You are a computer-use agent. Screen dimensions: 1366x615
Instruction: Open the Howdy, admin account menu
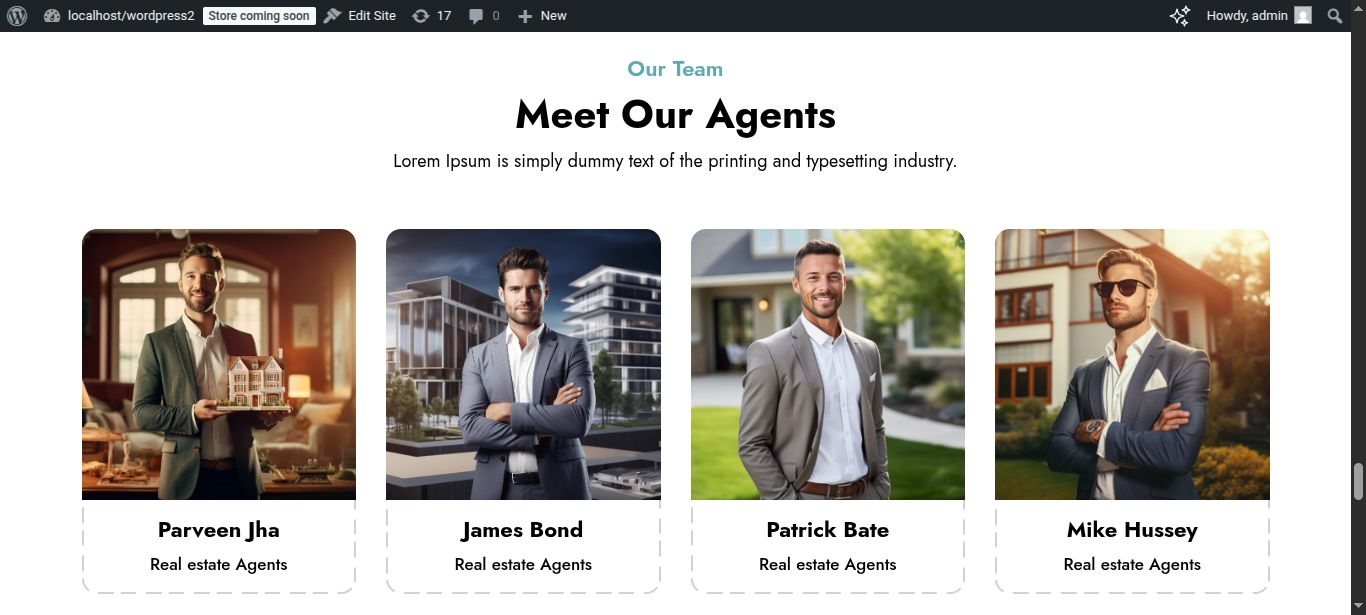pyautogui.click(x=1247, y=16)
